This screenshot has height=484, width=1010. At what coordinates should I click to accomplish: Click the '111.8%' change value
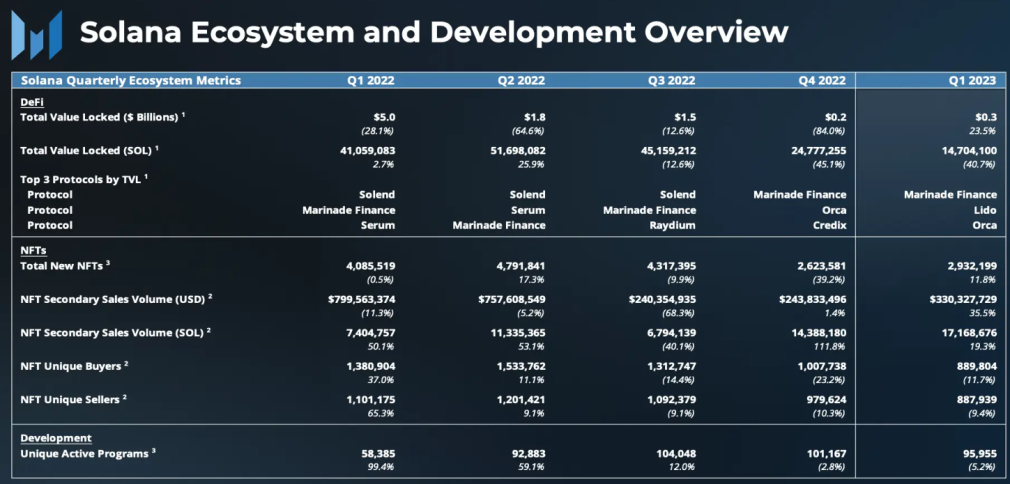tap(832, 347)
